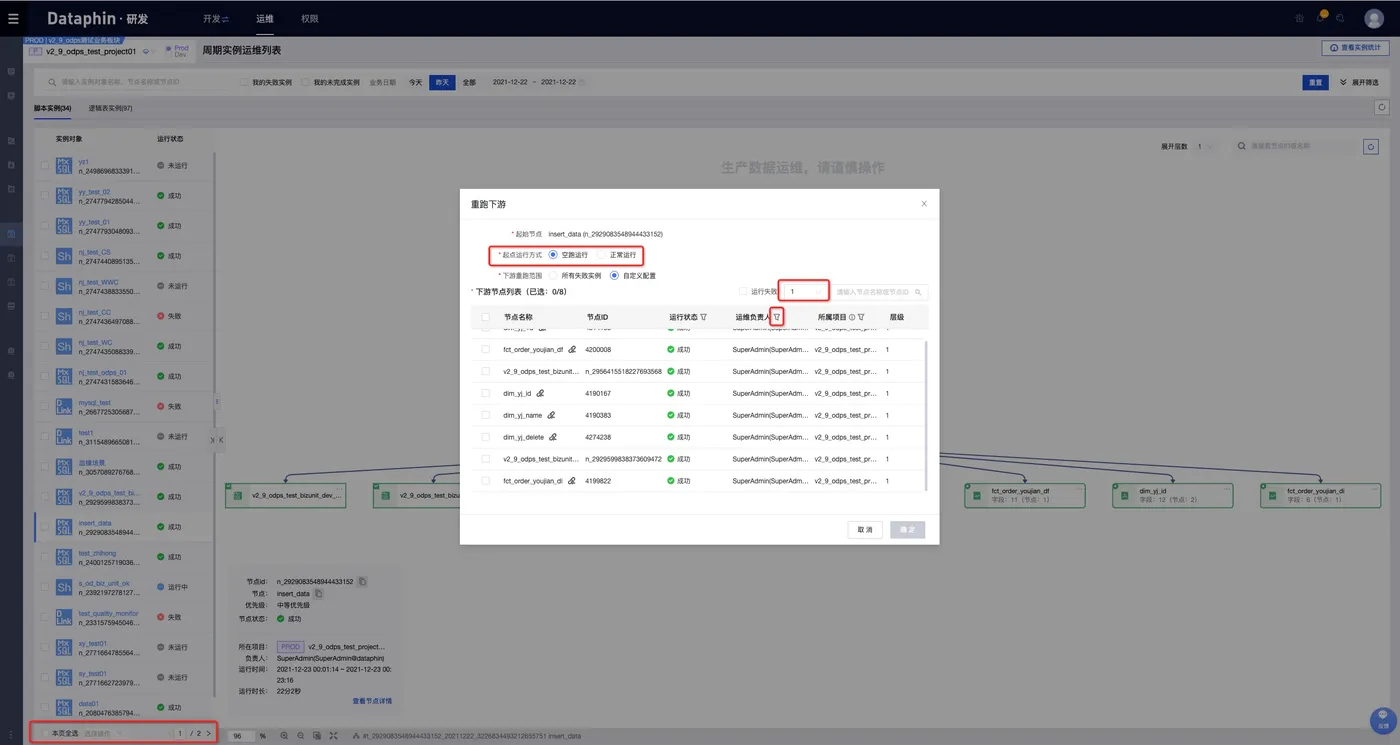Open the 运维 top menu
This screenshot has width=1400, height=745.
point(264,19)
